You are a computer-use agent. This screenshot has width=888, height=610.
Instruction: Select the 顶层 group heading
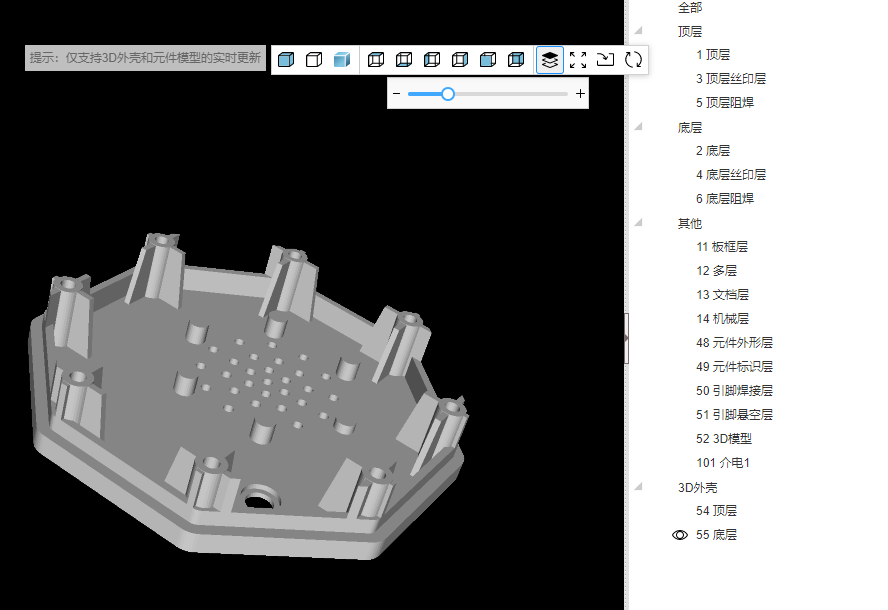point(690,32)
